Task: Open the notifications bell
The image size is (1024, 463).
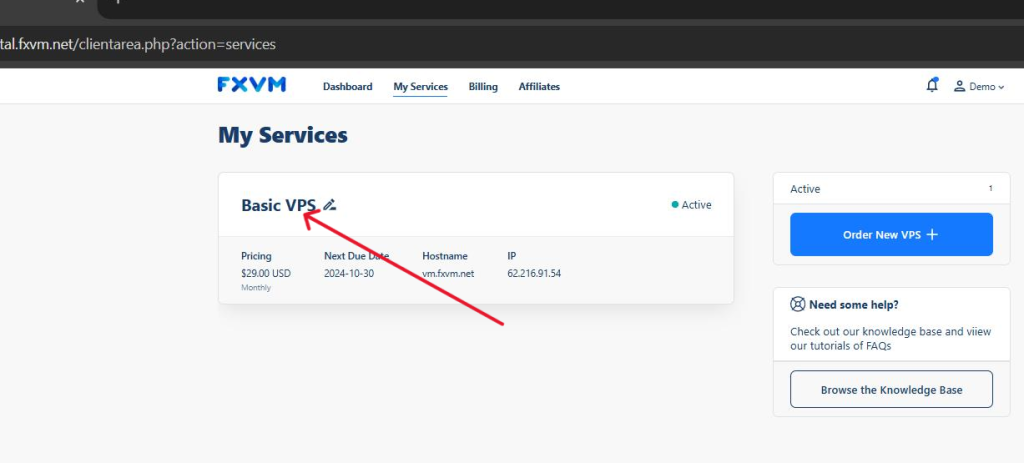Action: coord(932,86)
